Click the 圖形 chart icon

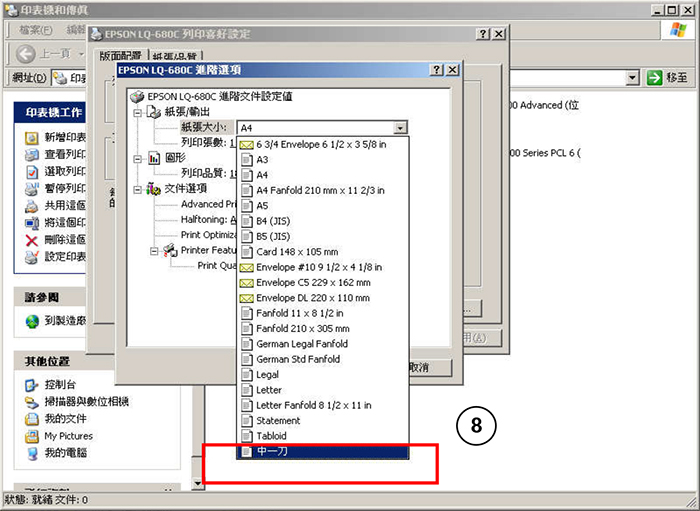click(154, 158)
